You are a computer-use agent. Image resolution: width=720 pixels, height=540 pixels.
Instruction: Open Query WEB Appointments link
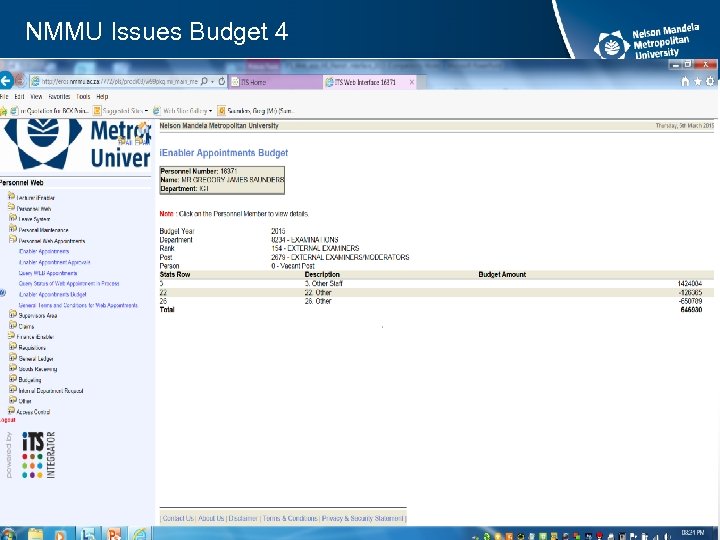(x=48, y=273)
